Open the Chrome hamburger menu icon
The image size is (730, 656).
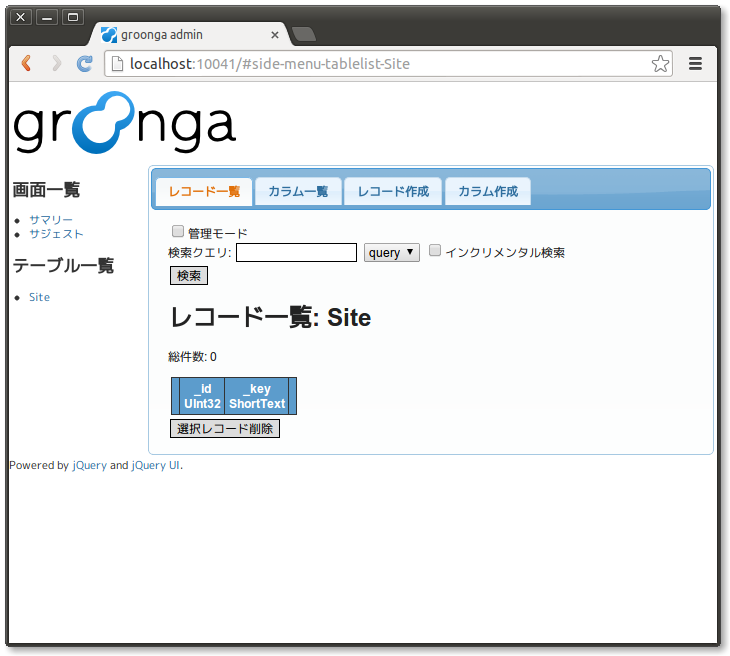(x=695, y=64)
